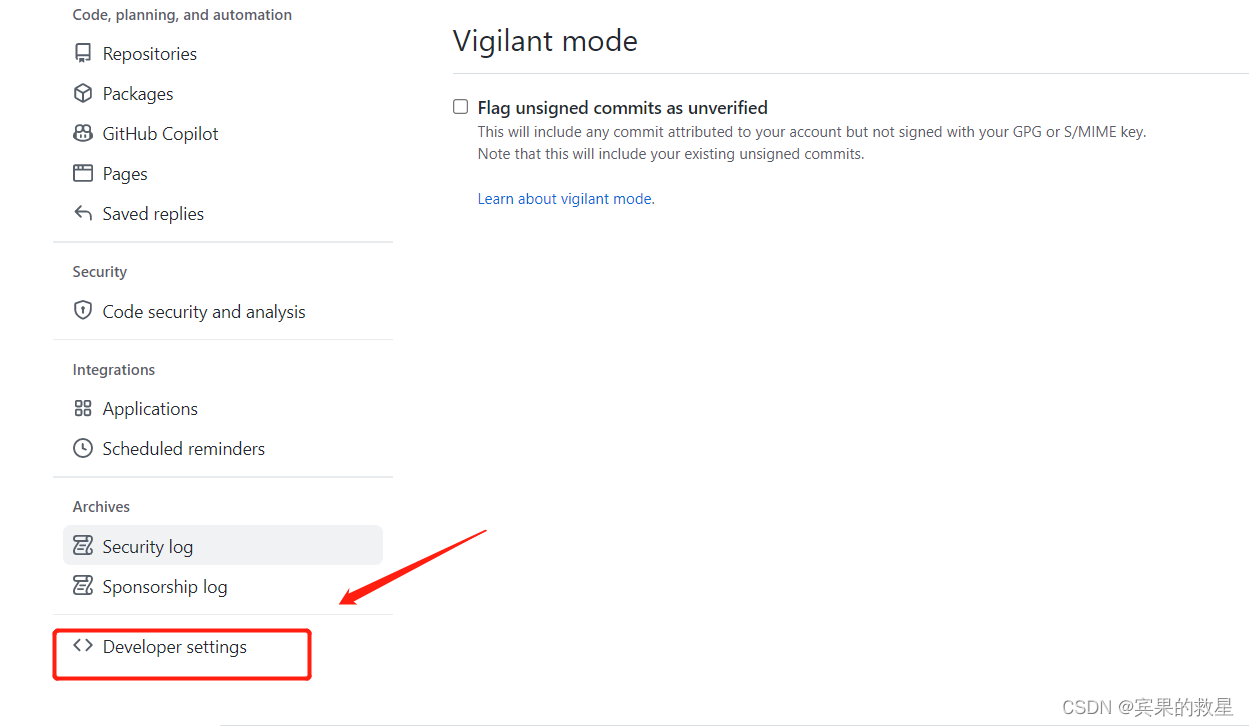Open the Saved replies page
This screenshot has width=1249, height=727.
pos(153,213)
